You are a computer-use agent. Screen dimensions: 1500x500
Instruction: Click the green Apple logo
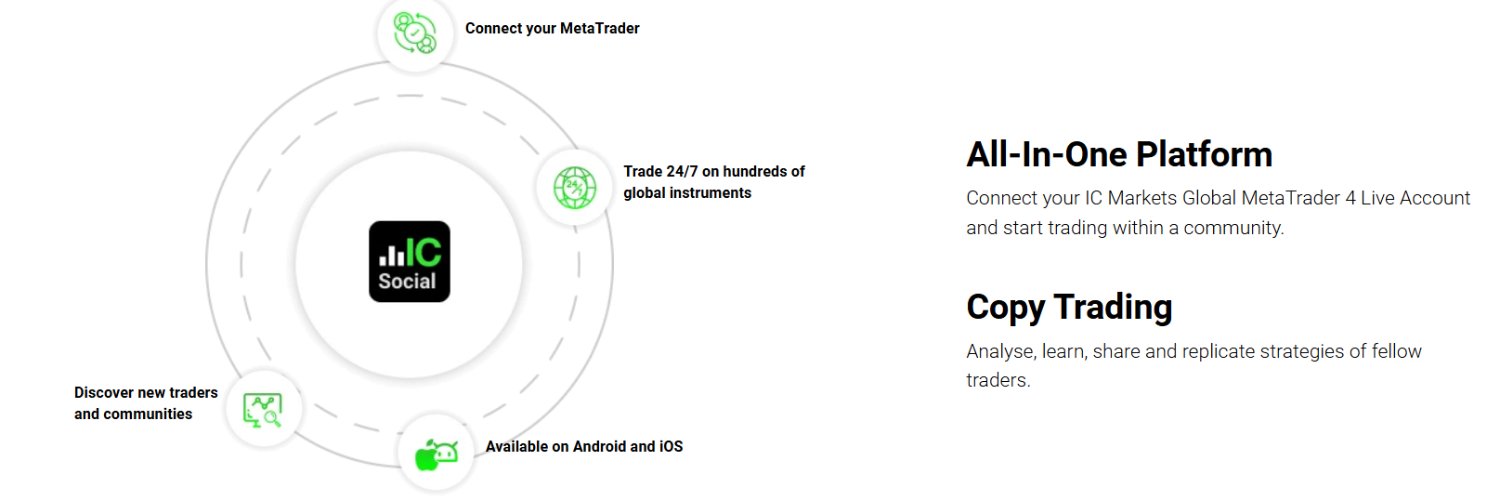(x=427, y=454)
